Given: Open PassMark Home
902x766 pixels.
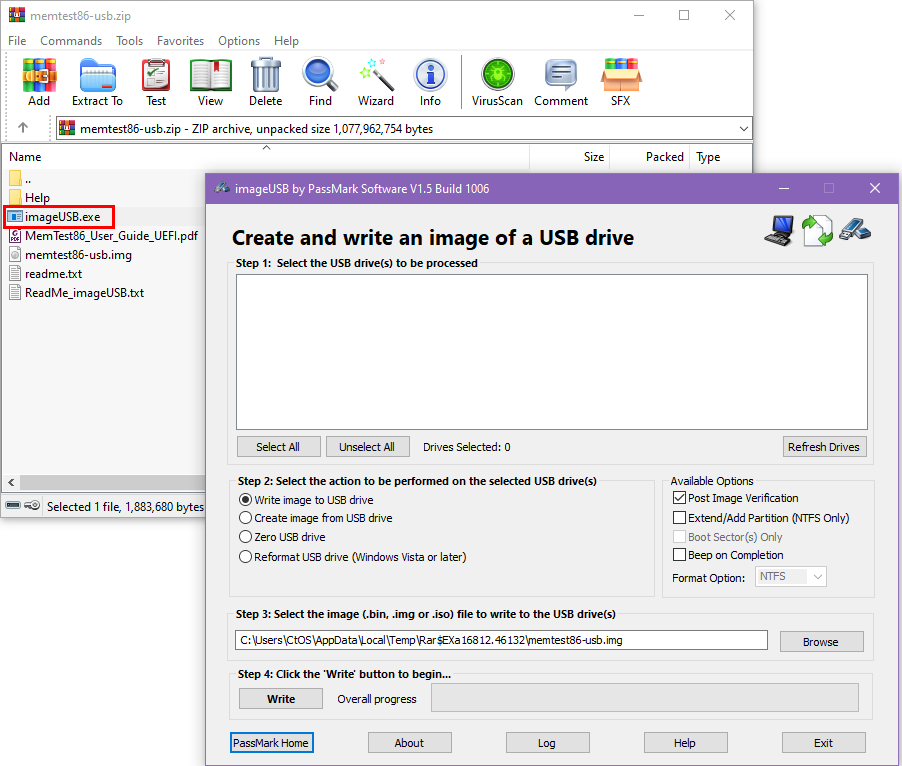Looking at the screenshot, I should pos(271,743).
